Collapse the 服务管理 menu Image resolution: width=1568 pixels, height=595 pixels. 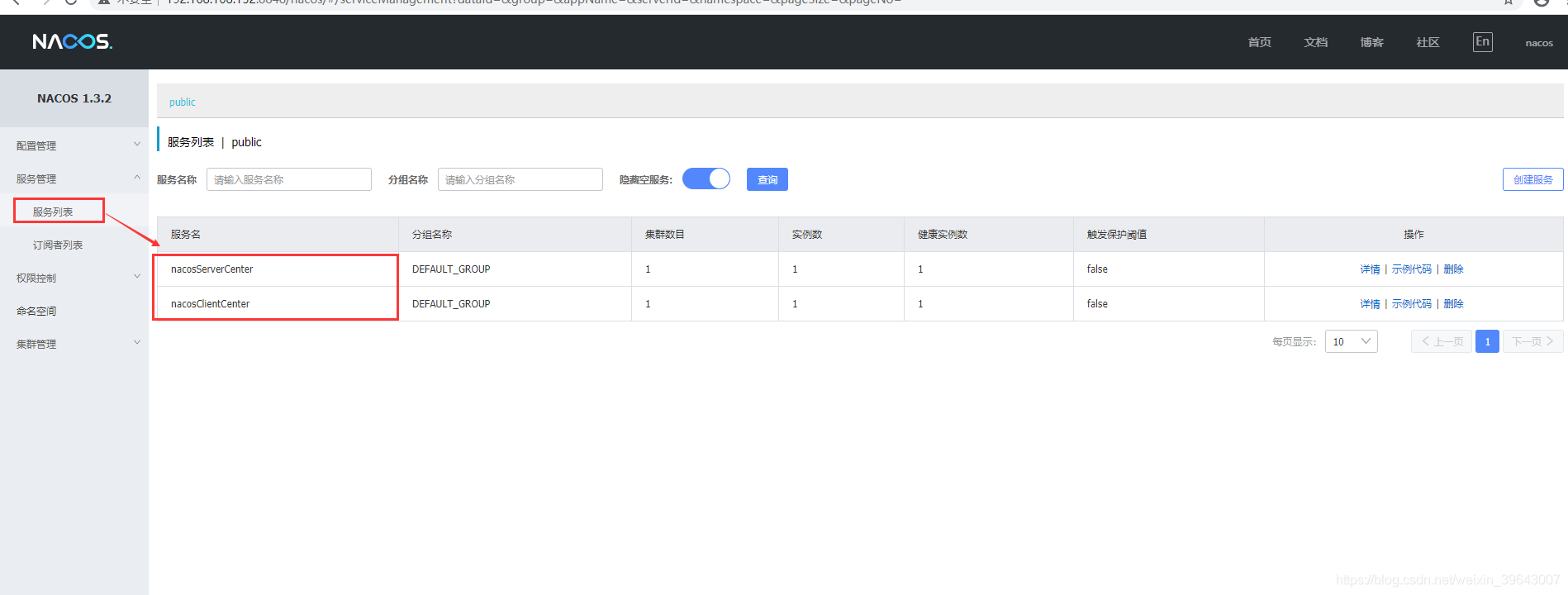74,178
